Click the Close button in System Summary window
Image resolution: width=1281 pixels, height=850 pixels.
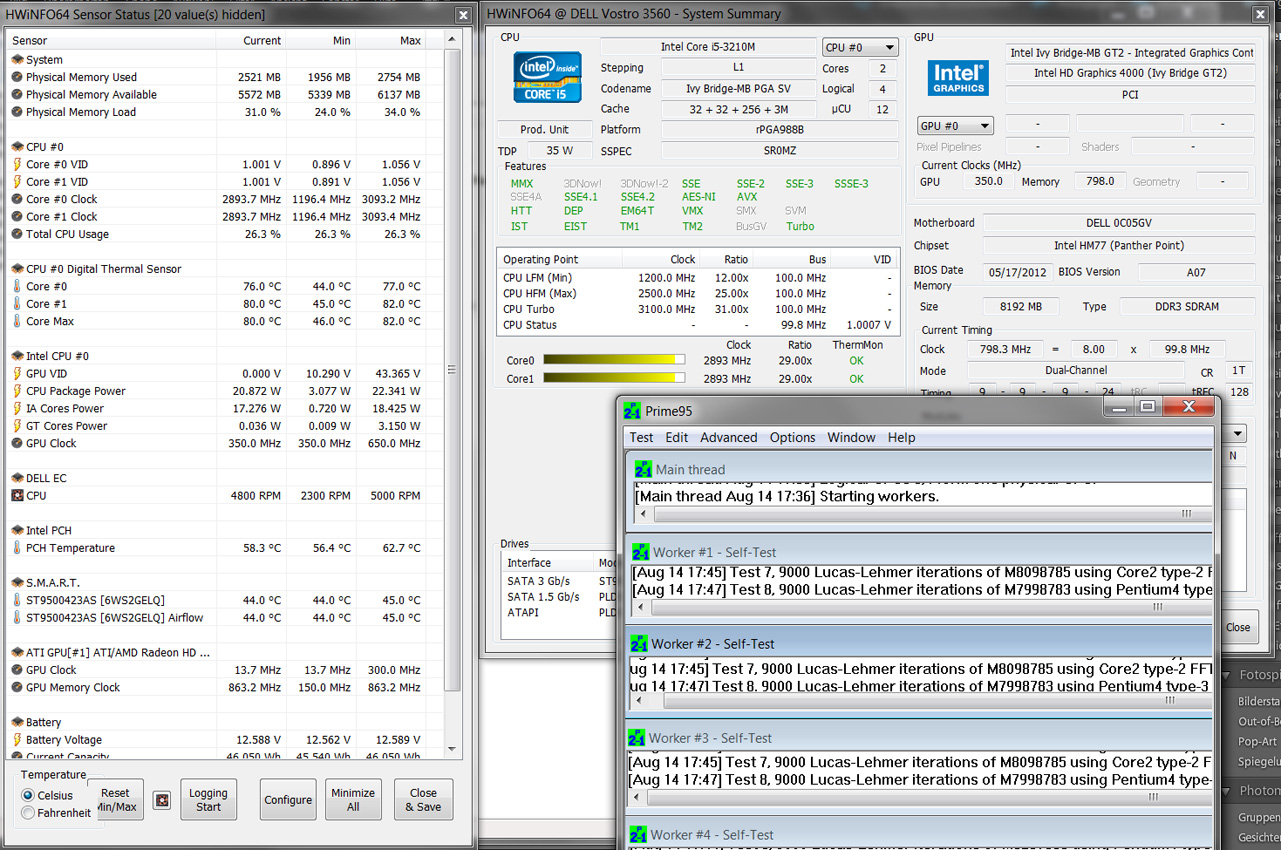coord(1238,627)
